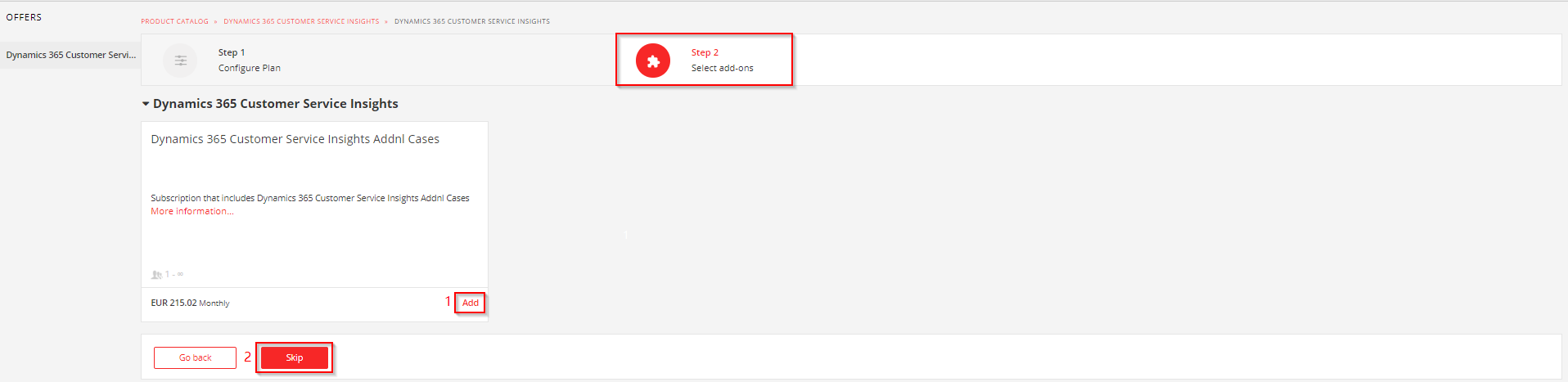Click the Step 1 sliders icon
The height and width of the screenshot is (382, 1568).
click(180, 61)
